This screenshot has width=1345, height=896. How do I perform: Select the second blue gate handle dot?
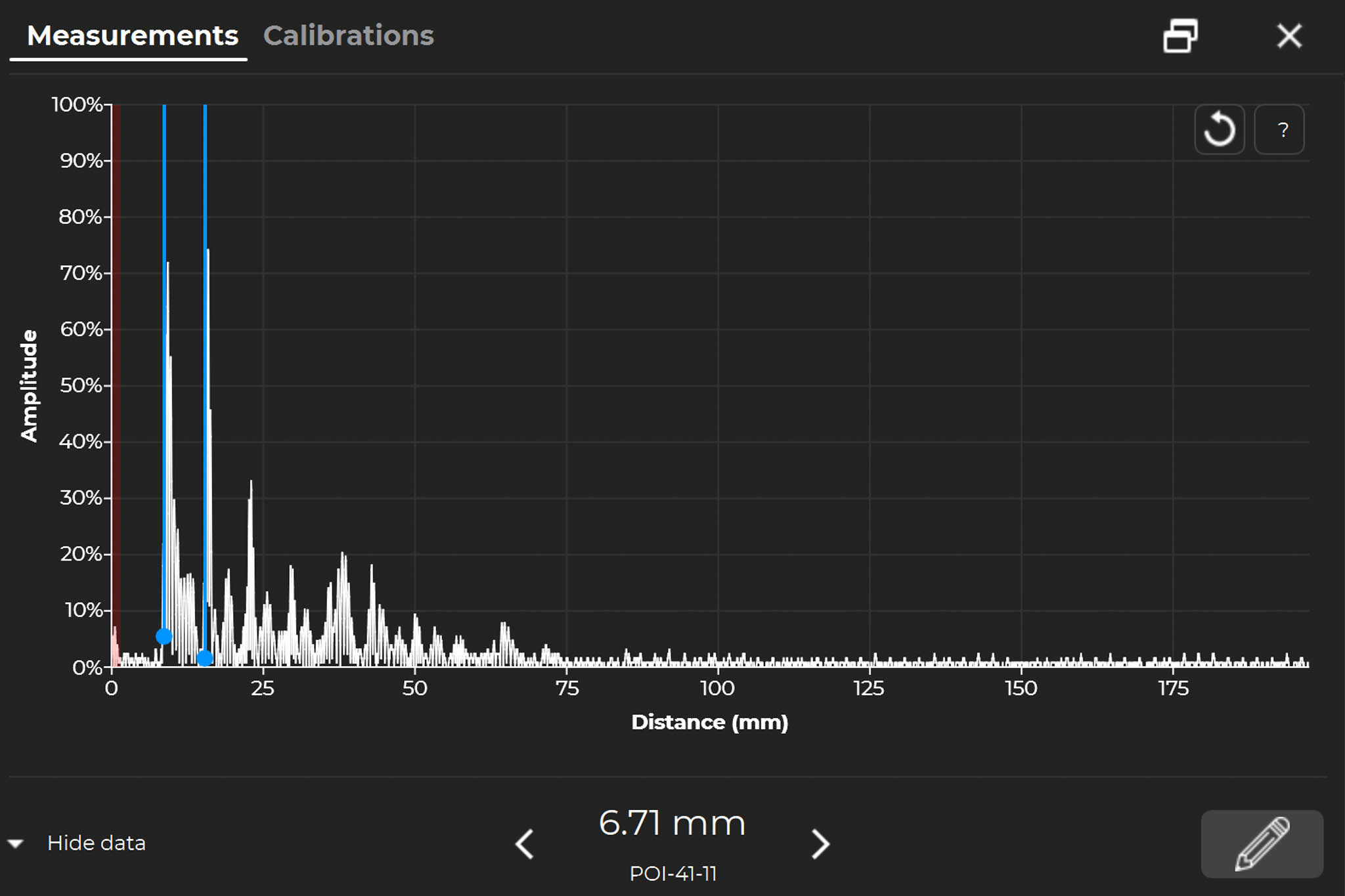click(x=205, y=658)
